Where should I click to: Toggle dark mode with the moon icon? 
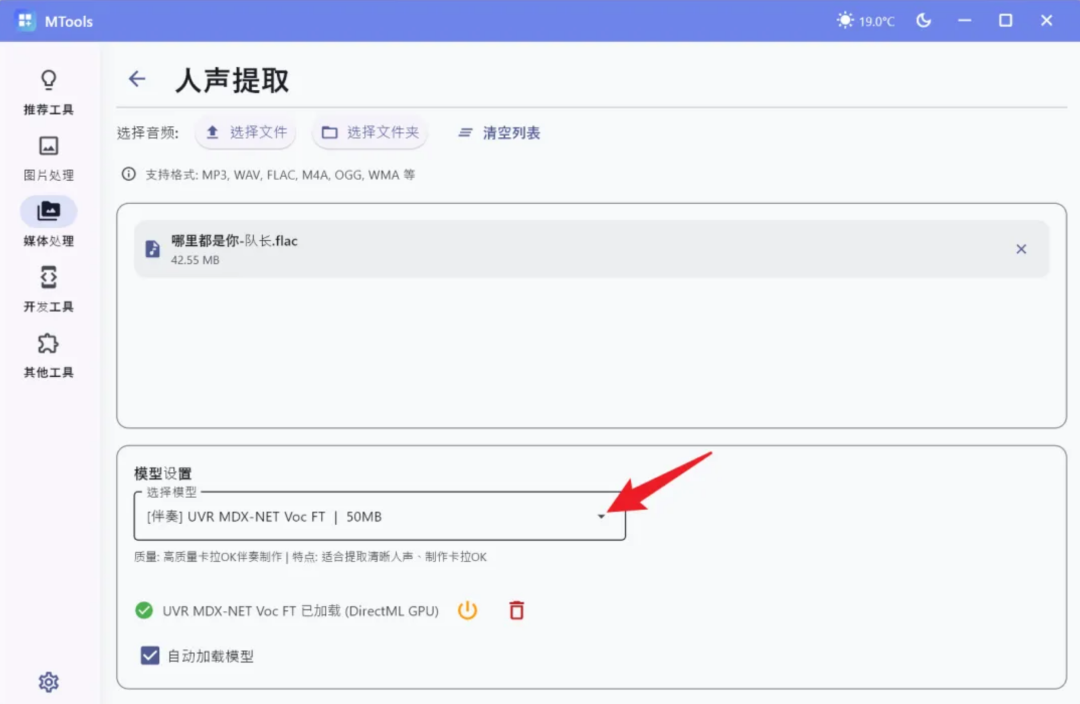click(x=924, y=21)
